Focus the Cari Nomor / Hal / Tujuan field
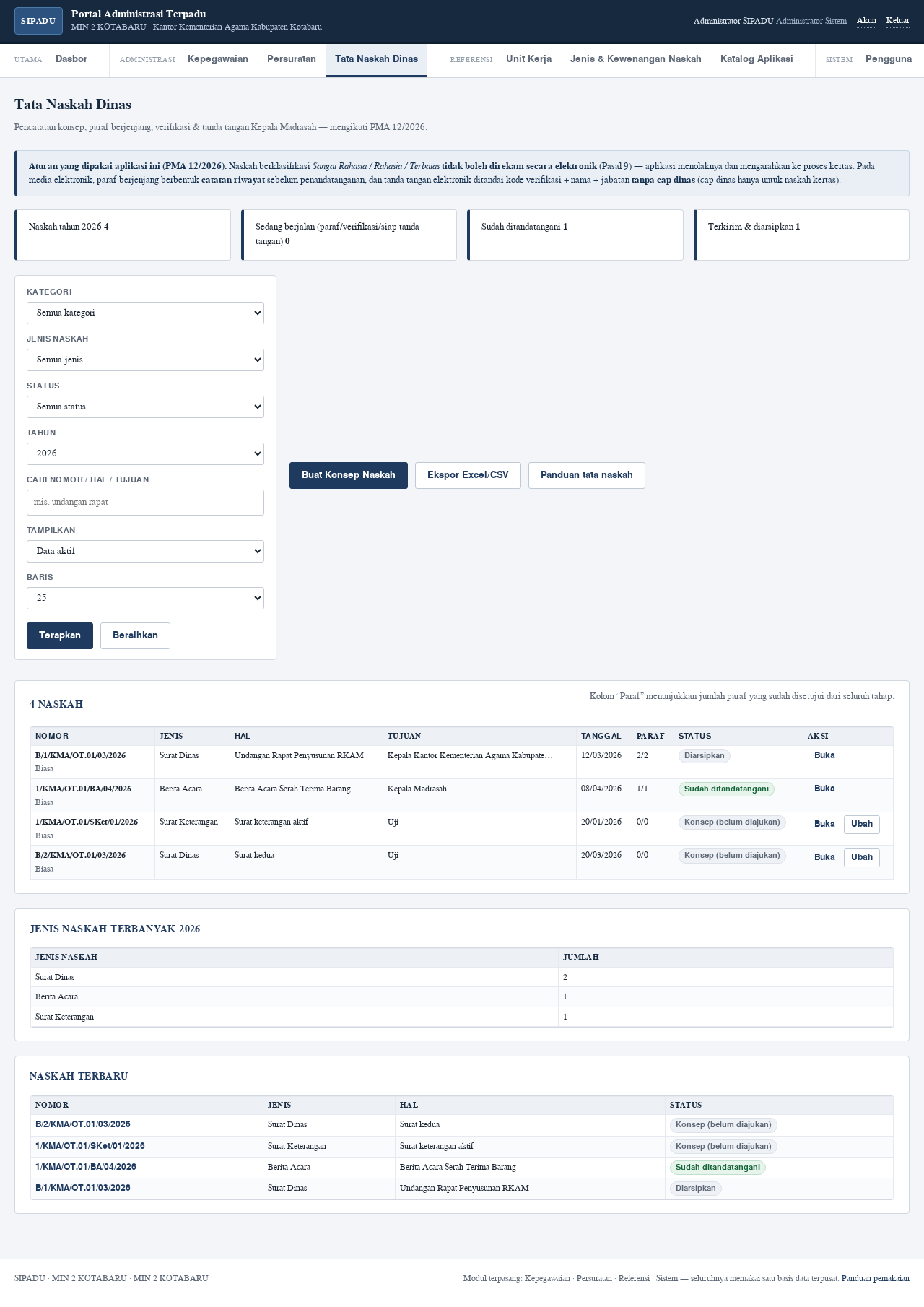This screenshot has height=1307, width=924. 145,503
